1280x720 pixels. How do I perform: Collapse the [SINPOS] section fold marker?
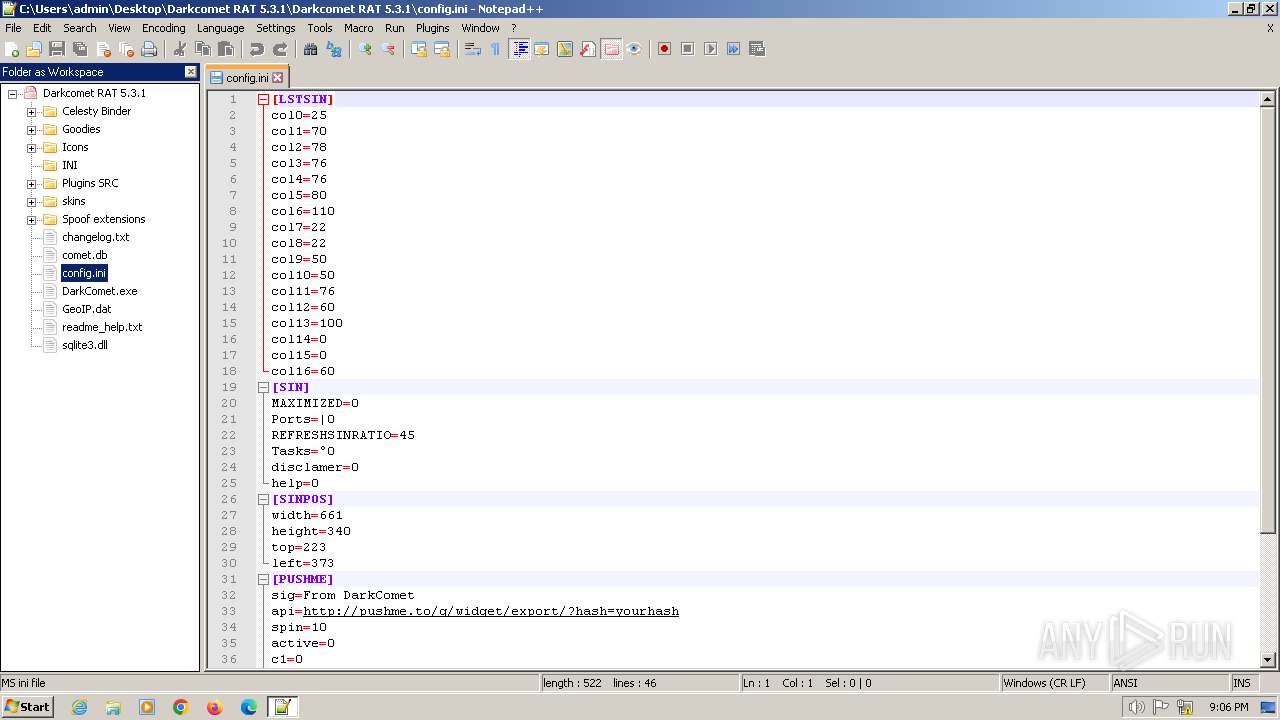pos(264,499)
